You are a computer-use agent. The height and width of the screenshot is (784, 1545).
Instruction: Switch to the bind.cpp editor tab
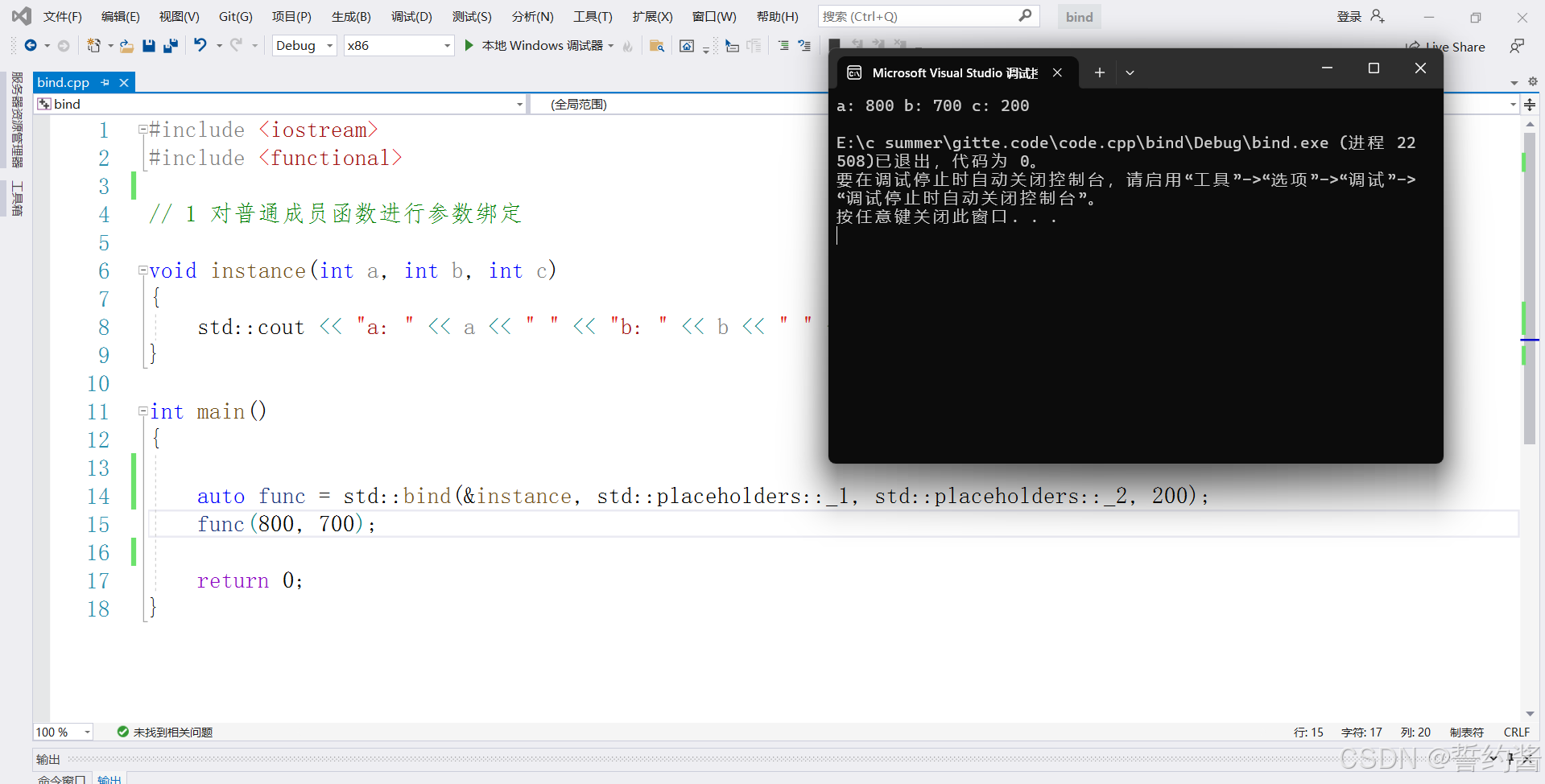pos(64,82)
